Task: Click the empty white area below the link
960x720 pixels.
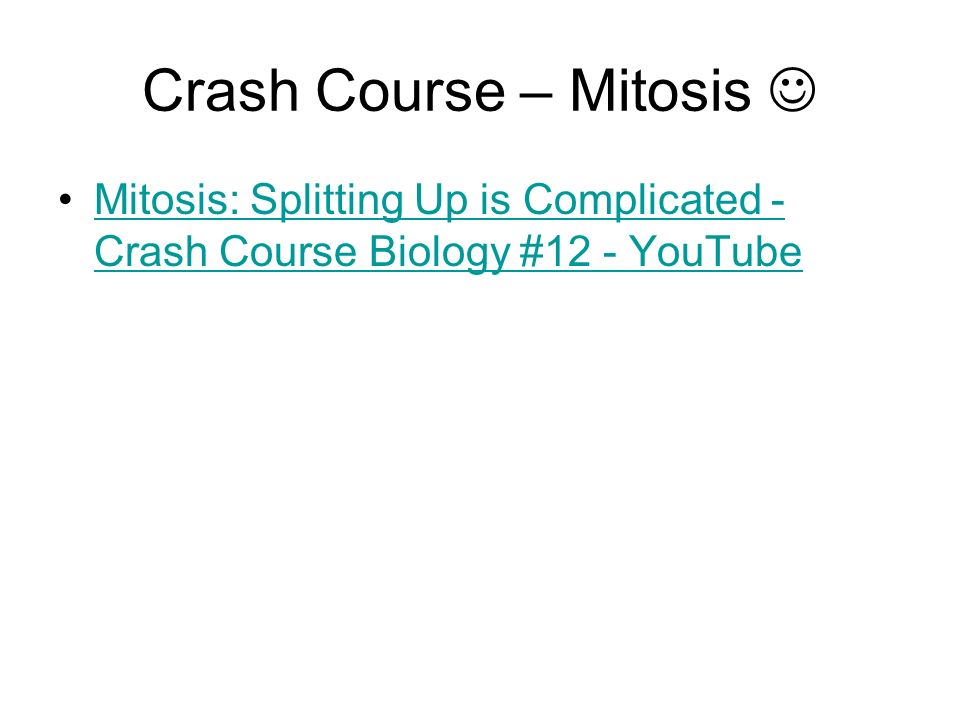Action: 480,490
